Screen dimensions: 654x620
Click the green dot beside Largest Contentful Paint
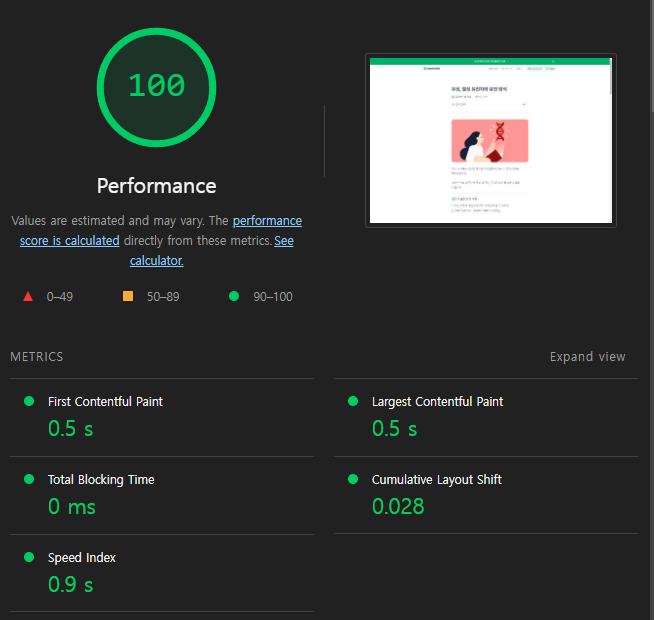(353, 401)
